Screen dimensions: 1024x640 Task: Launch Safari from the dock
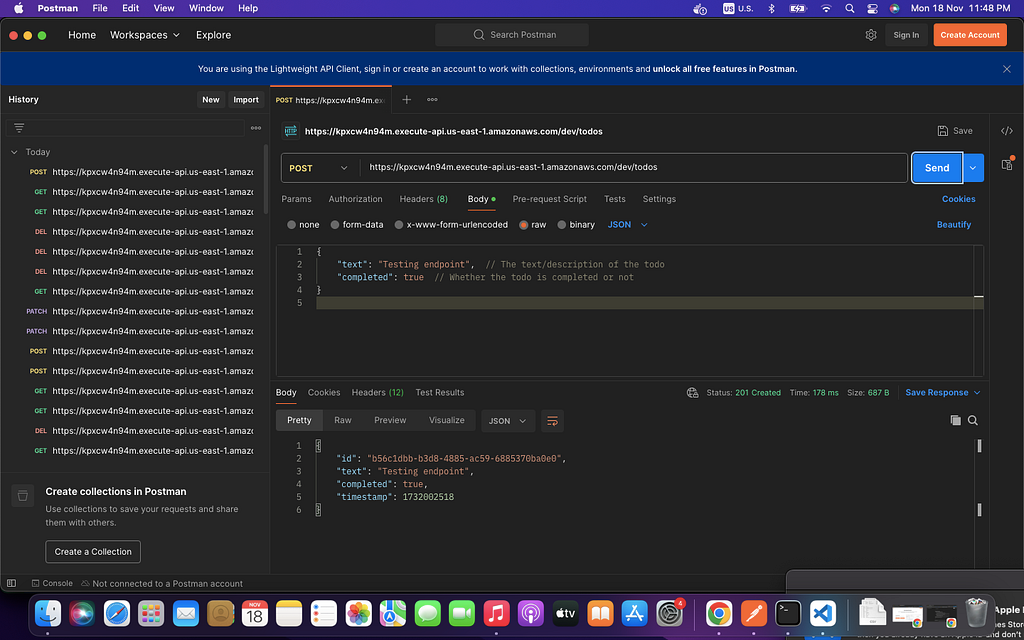[117, 613]
